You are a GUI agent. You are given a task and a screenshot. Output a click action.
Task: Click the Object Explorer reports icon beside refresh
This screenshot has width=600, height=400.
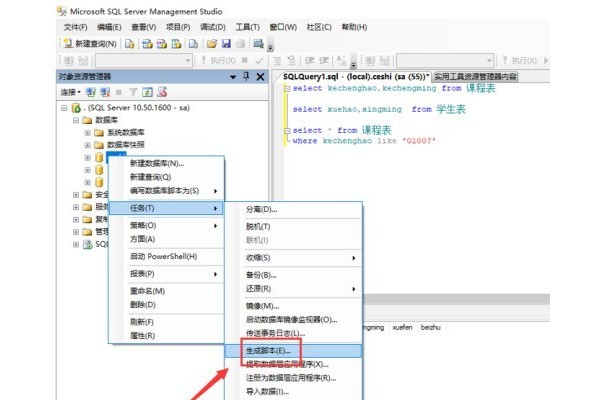click(x=162, y=92)
